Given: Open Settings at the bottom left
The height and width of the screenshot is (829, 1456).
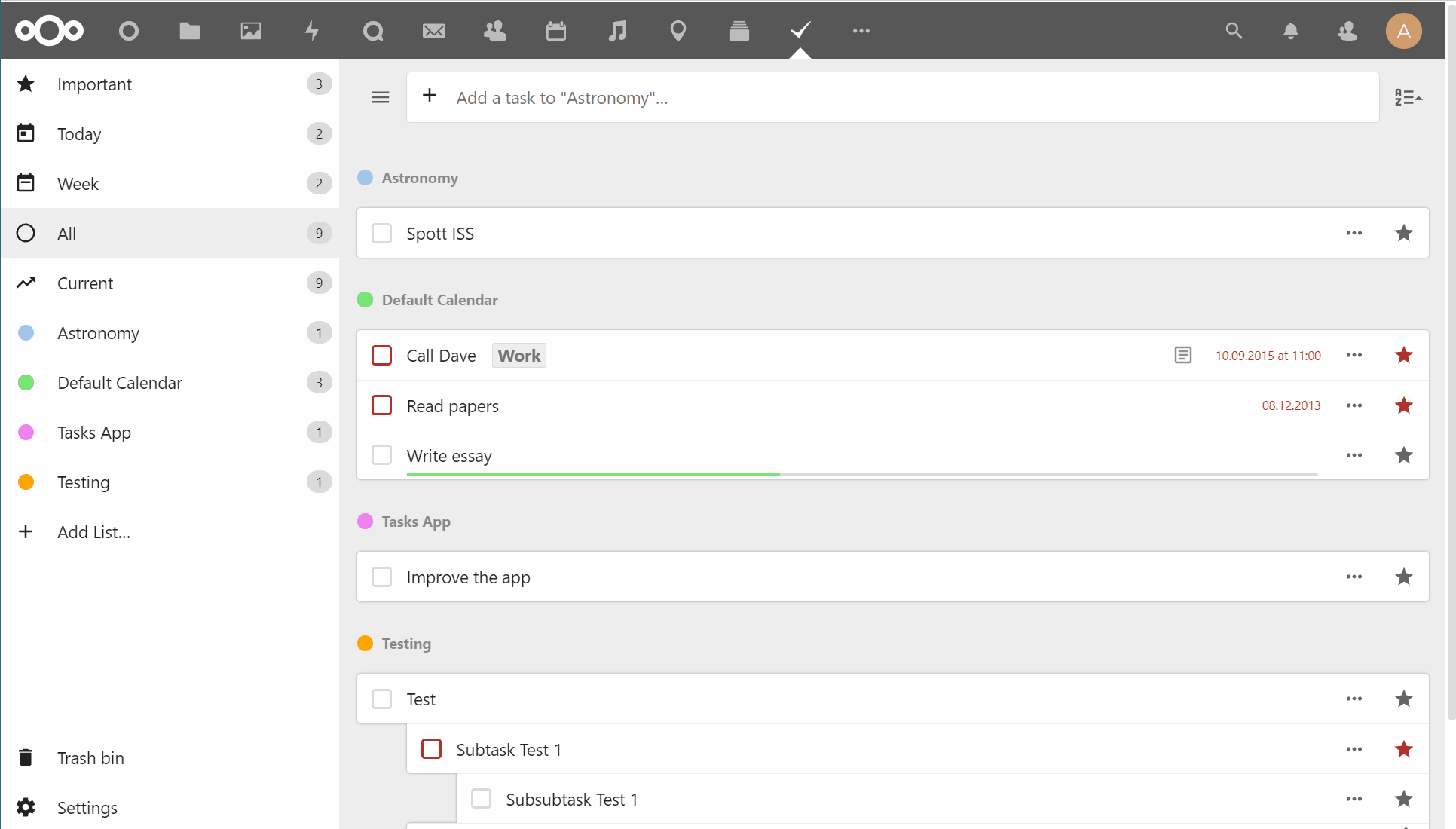Looking at the screenshot, I should click(87, 807).
